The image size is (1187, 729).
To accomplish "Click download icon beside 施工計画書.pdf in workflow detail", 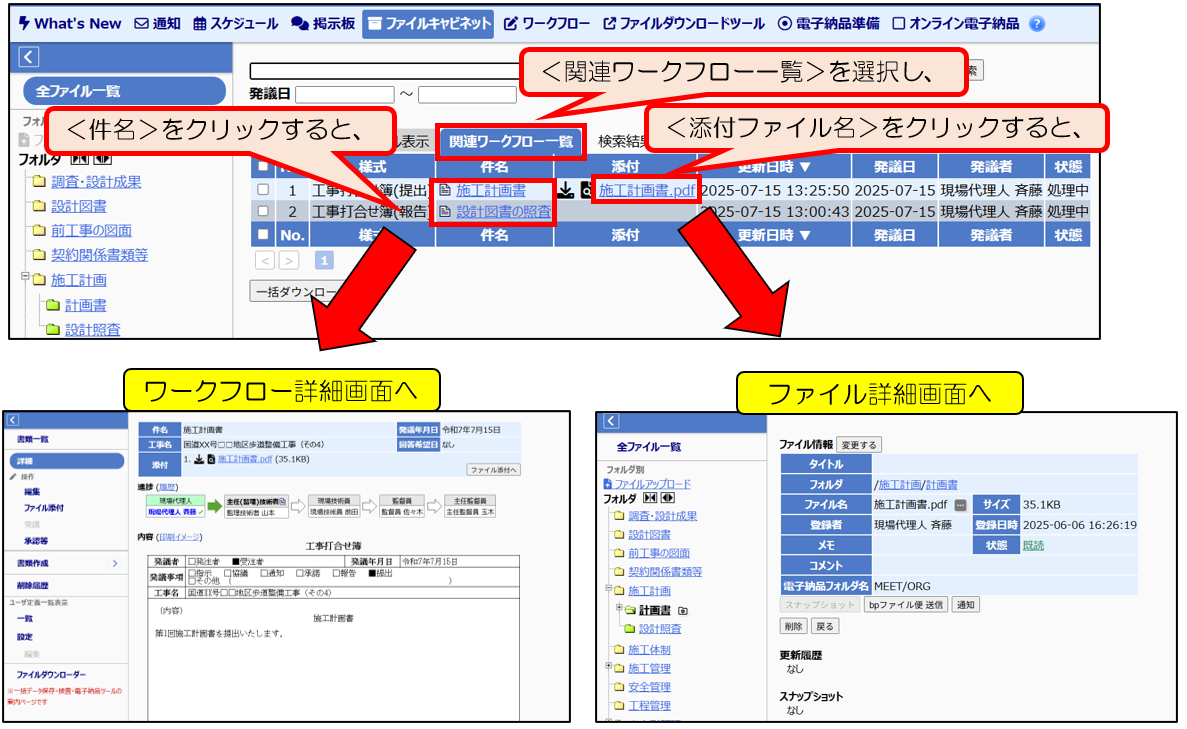I will (x=198, y=459).
